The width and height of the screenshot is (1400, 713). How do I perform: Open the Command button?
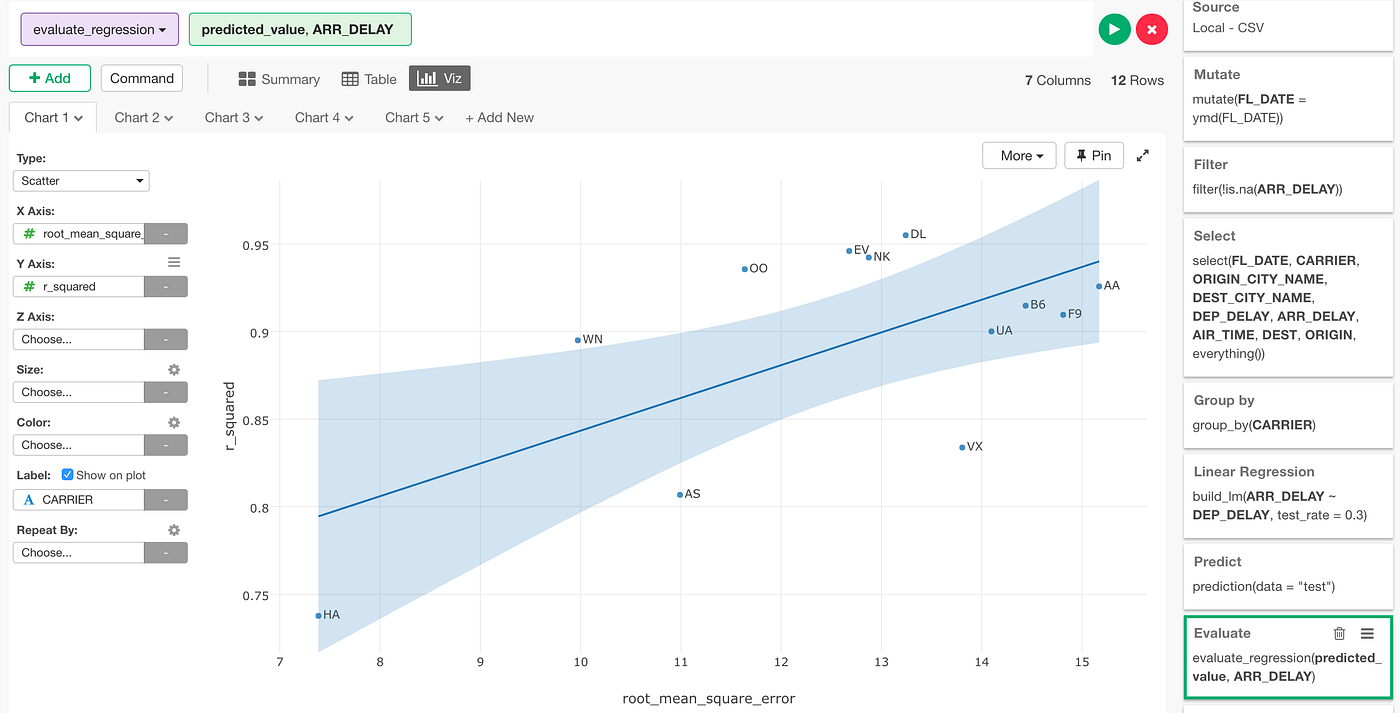[x=141, y=78]
